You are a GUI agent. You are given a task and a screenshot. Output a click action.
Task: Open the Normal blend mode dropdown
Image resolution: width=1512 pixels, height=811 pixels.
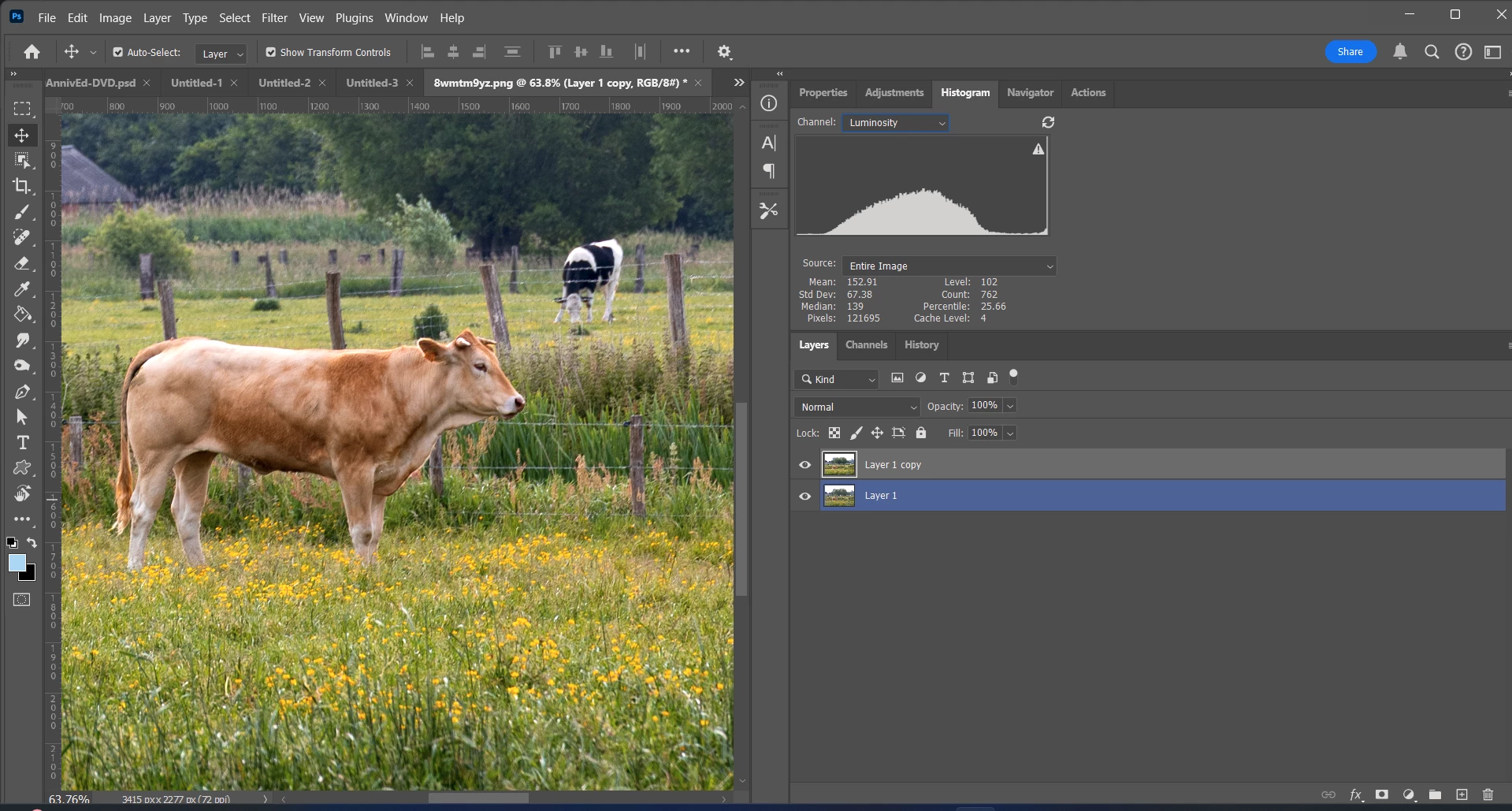[x=857, y=407]
